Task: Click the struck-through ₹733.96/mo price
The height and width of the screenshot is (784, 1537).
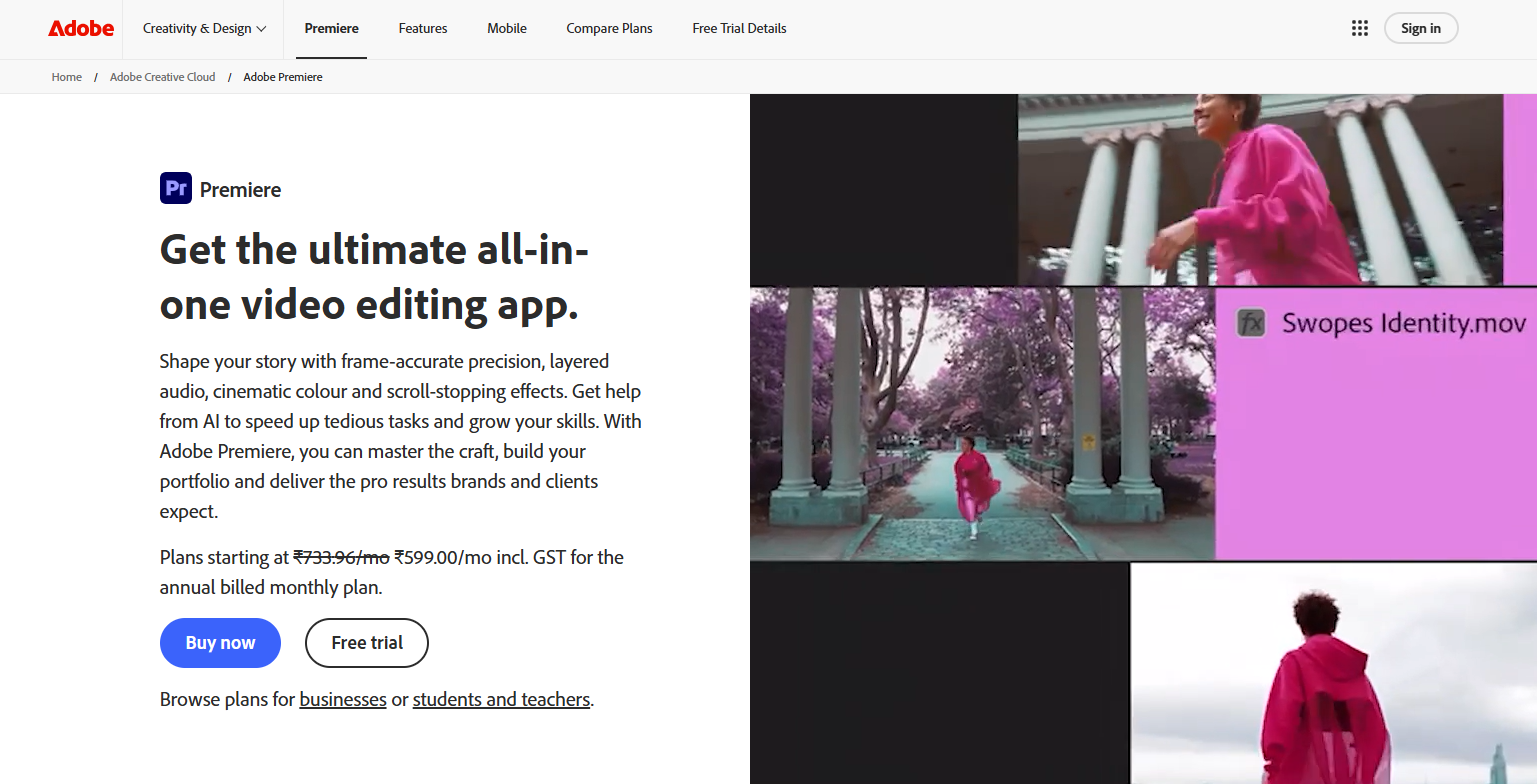Action: (341, 557)
